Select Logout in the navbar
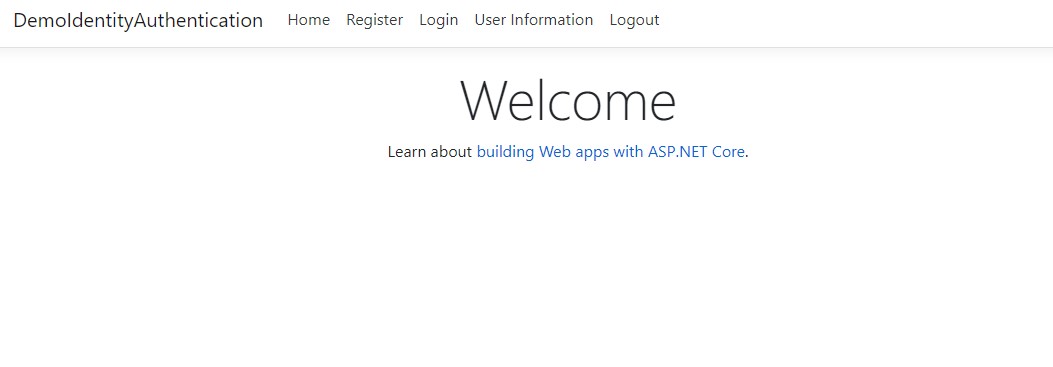1053x367 pixels. (634, 20)
